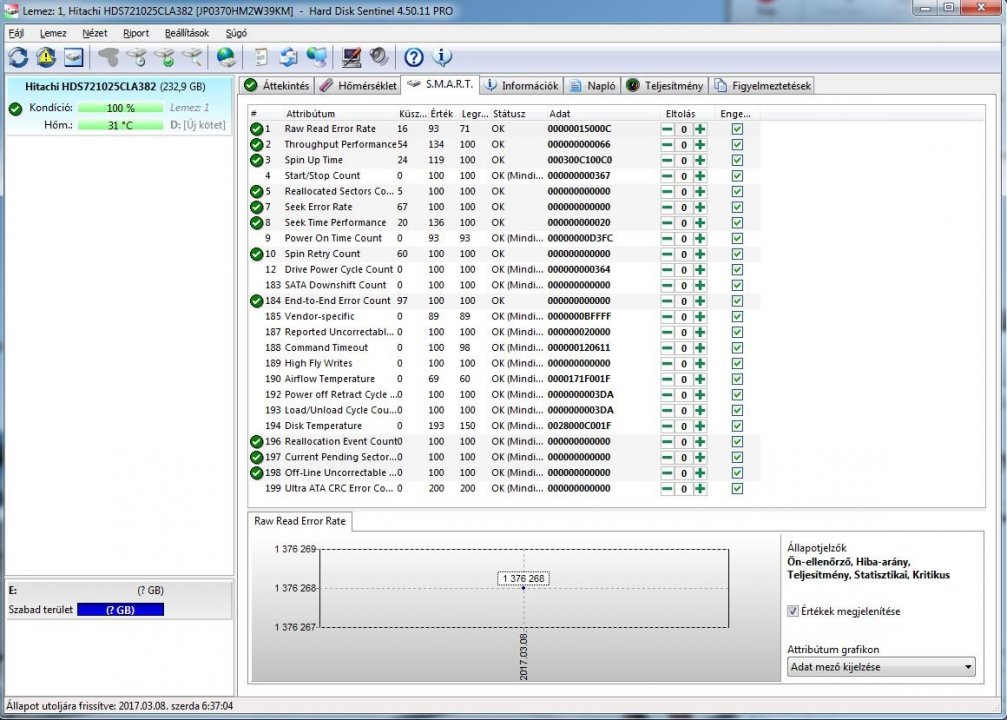The width and height of the screenshot is (1007, 720).
Task: Click plus offset button for Airflow Temperature
Action: click(x=700, y=380)
